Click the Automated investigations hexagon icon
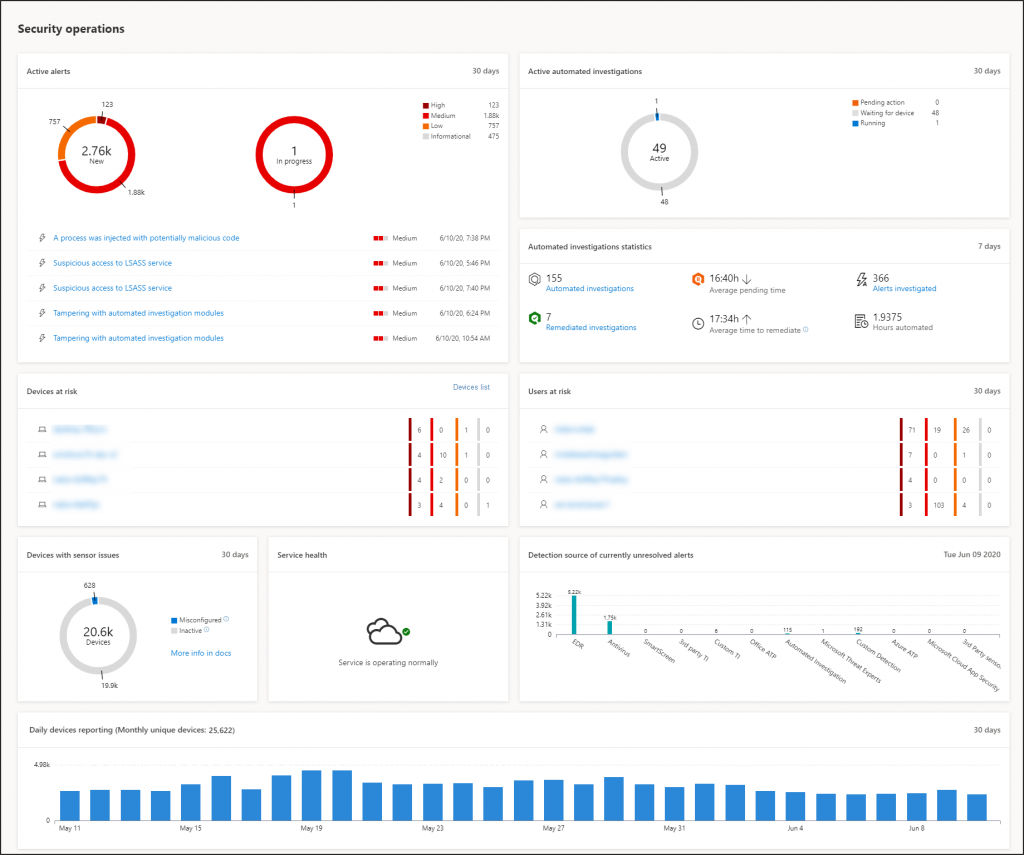The width and height of the screenshot is (1024, 855). [x=536, y=281]
